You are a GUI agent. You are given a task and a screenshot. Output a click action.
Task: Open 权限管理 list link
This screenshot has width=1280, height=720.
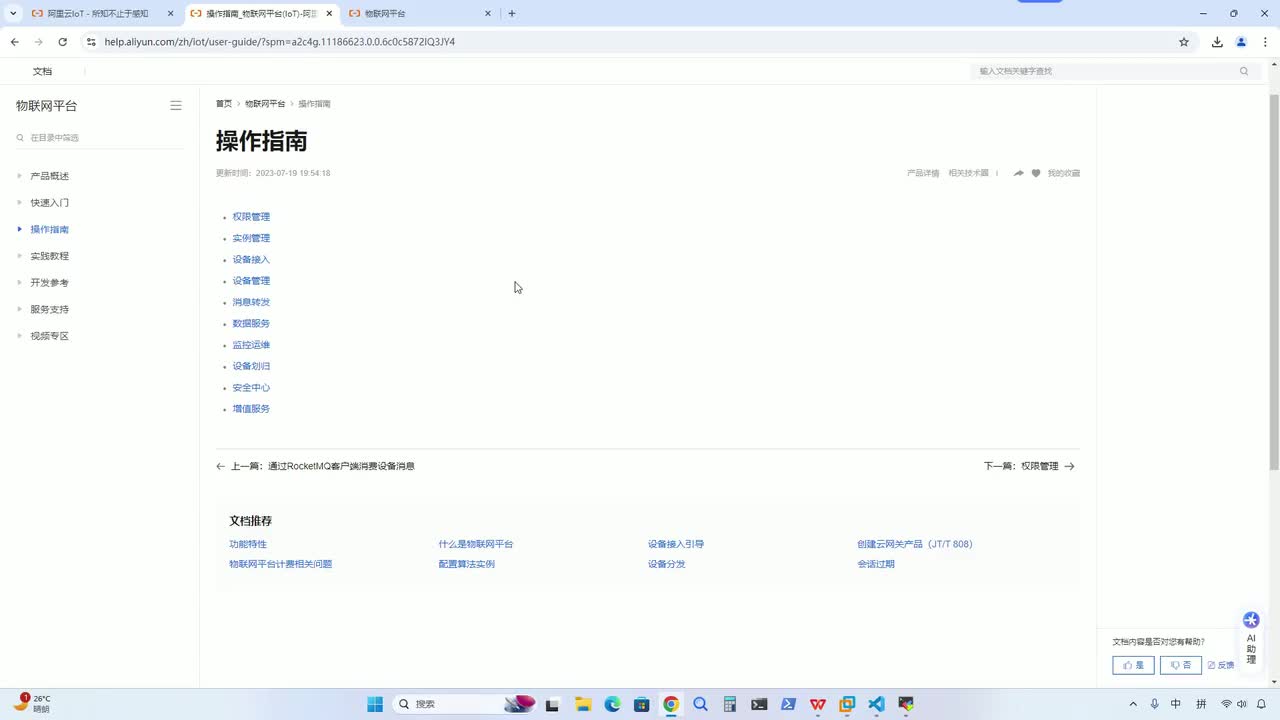[x=251, y=217]
